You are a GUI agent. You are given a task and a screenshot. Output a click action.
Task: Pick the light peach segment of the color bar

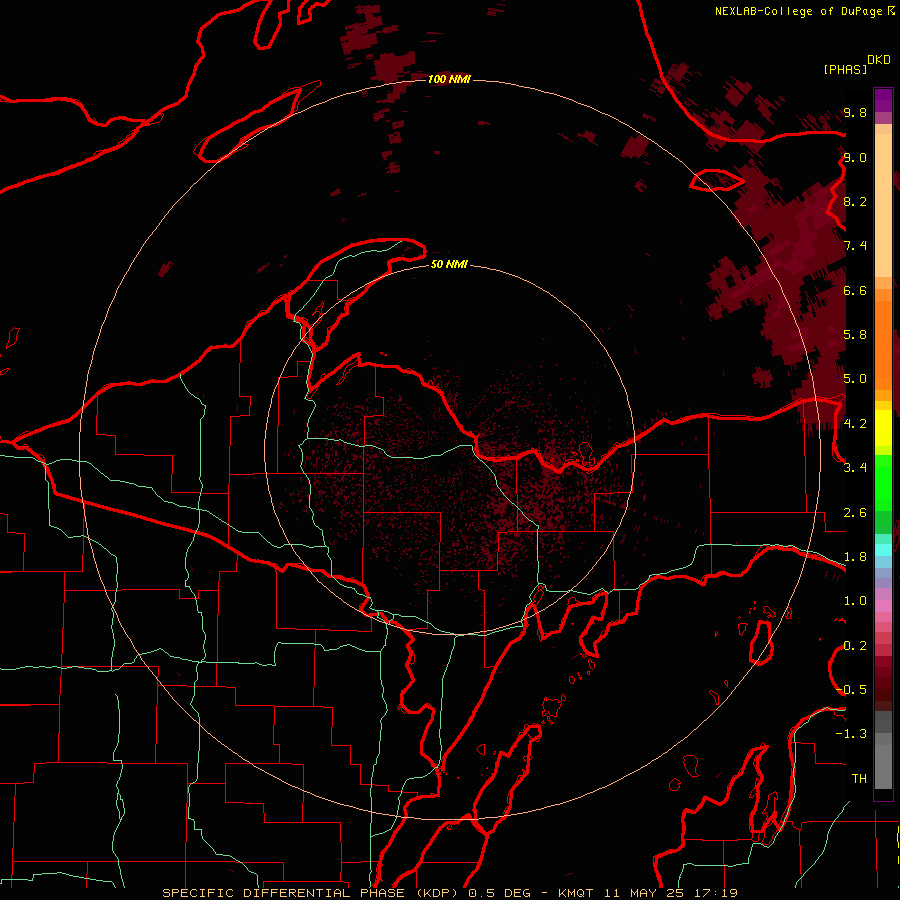coord(883,205)
